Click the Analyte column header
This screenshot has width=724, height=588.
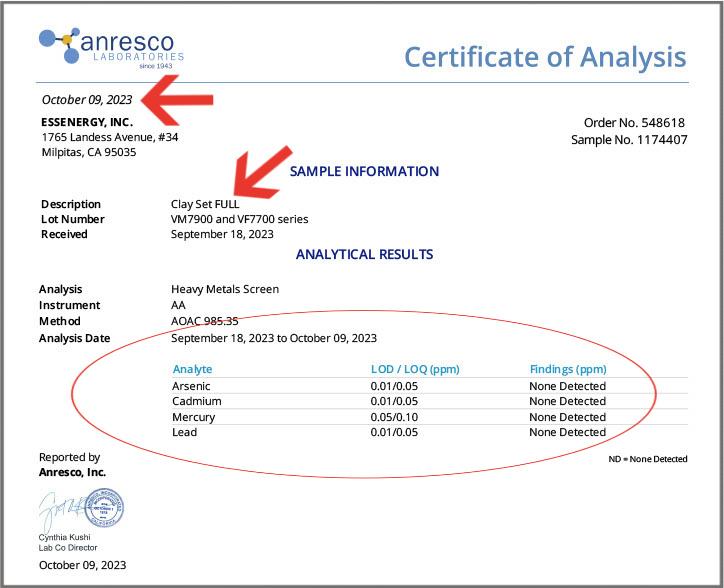tap(193, 370)
